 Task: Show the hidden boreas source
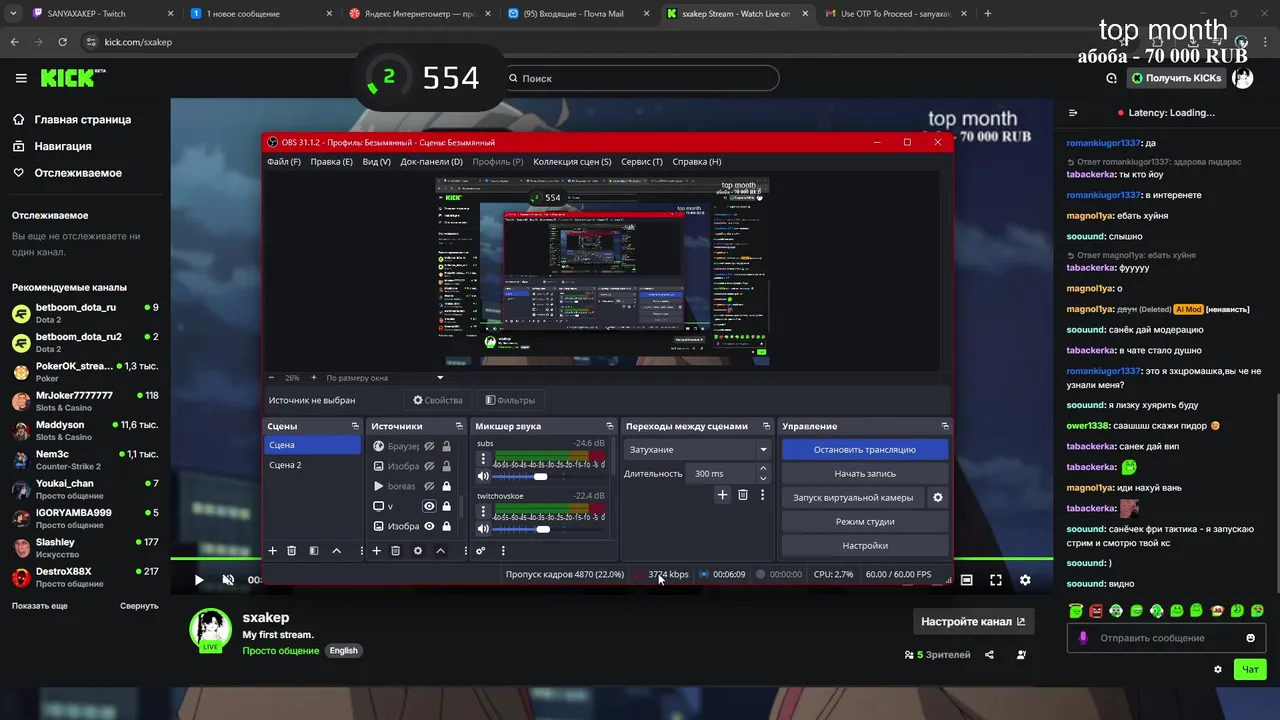(x=429, y=486)
